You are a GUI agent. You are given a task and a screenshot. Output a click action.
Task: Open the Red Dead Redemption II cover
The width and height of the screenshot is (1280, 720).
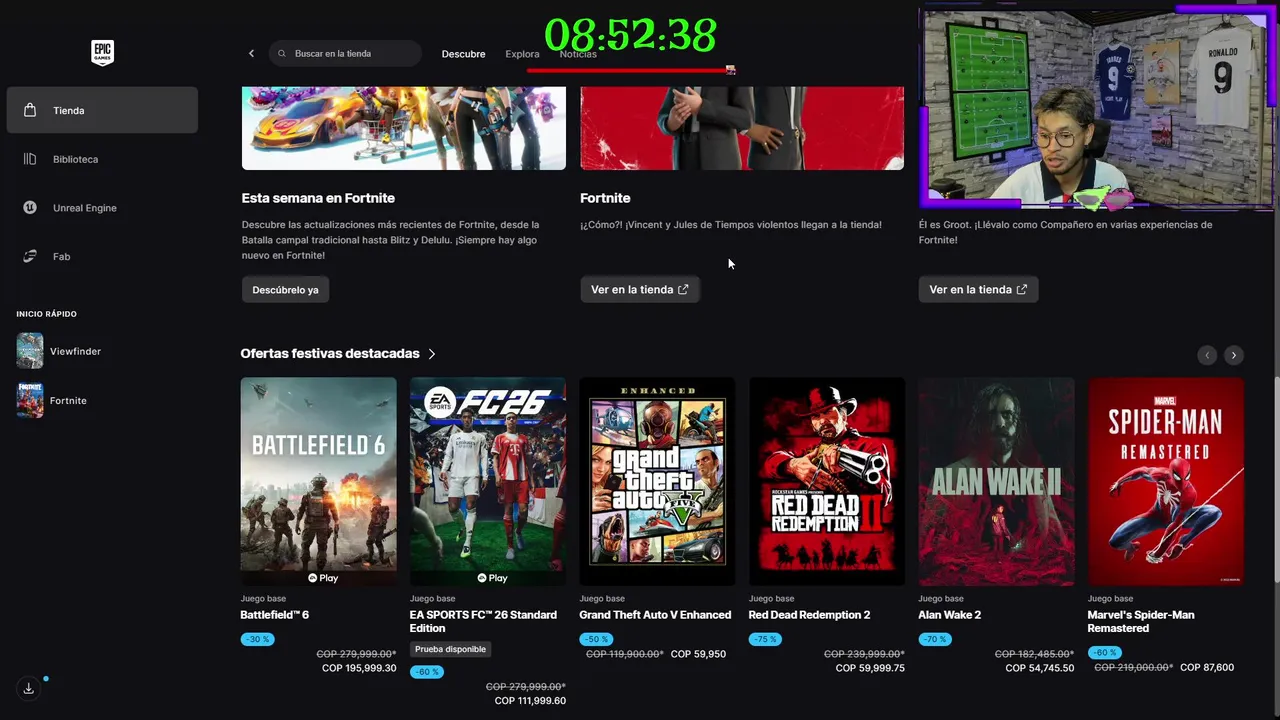pyautogui.click(x=827, y=481)
